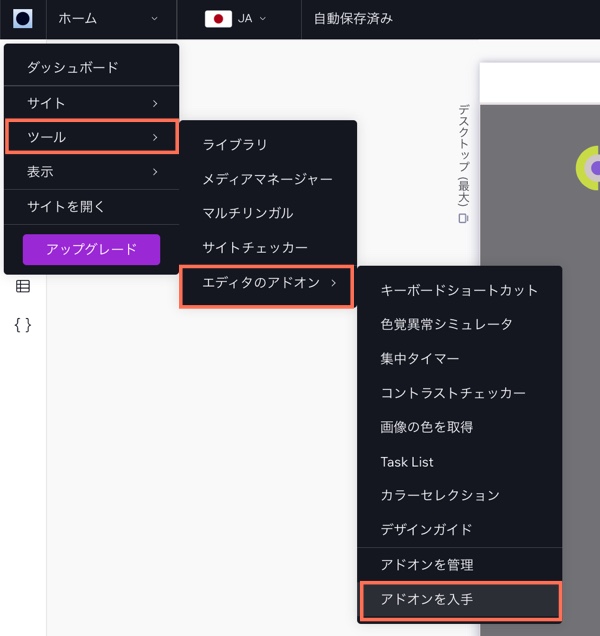The height and width of the screenshot is (636, 600).
Task: Select 画像の色を取得 add-on
Action: pyautogui.click(x=460, y=427)
